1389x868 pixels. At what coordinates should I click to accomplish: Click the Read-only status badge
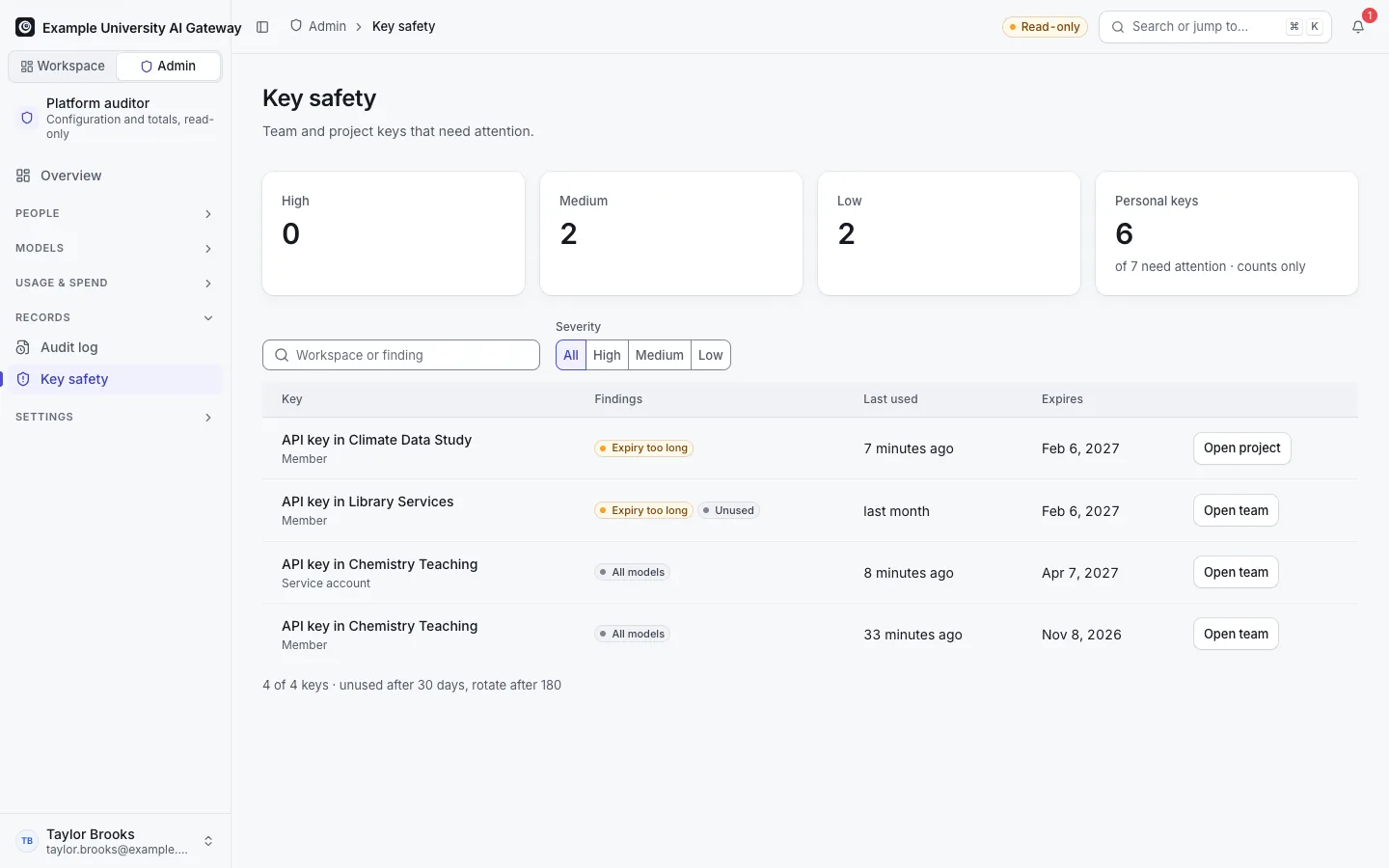click(1045, 27)
